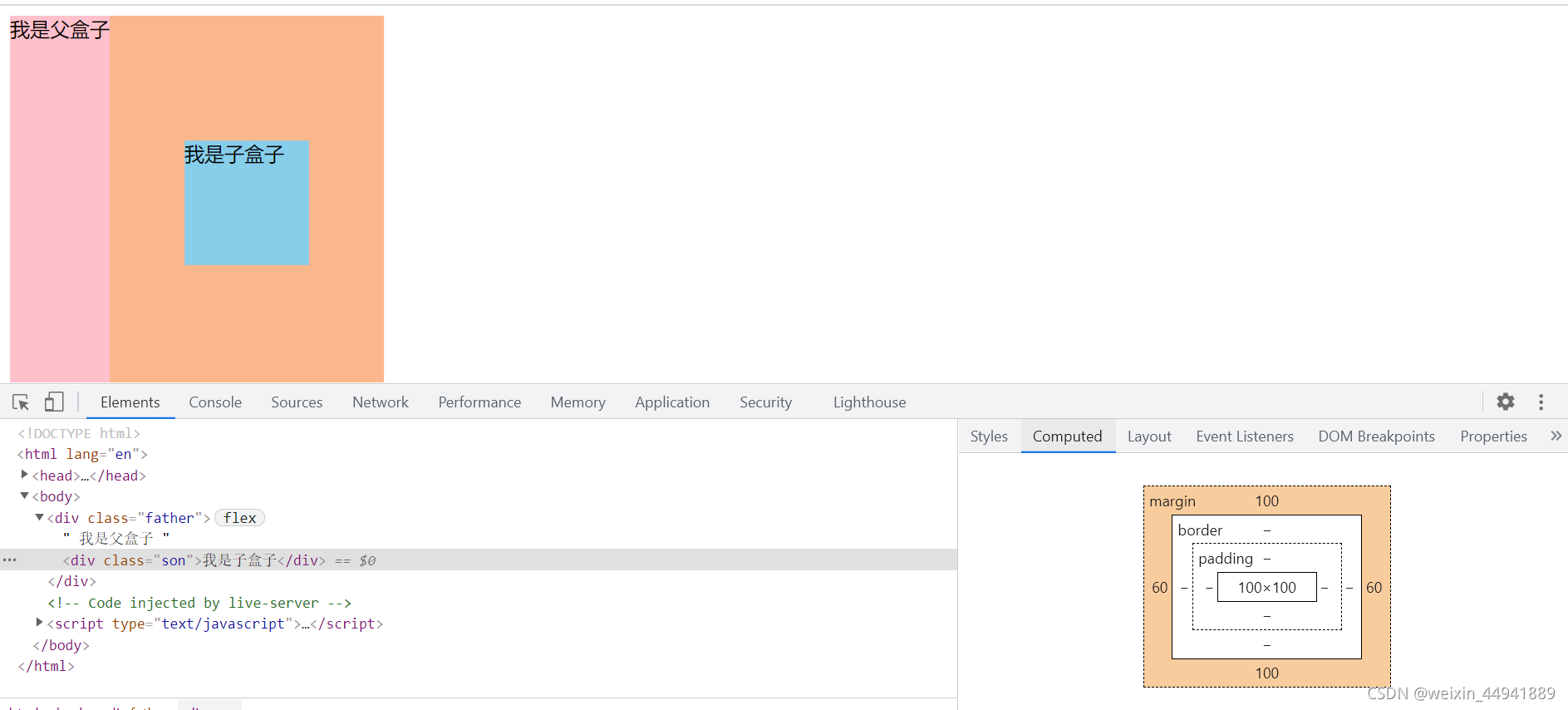Open the Lighthouse tab
Screen dimensions: 1568x710
[869, 402]
